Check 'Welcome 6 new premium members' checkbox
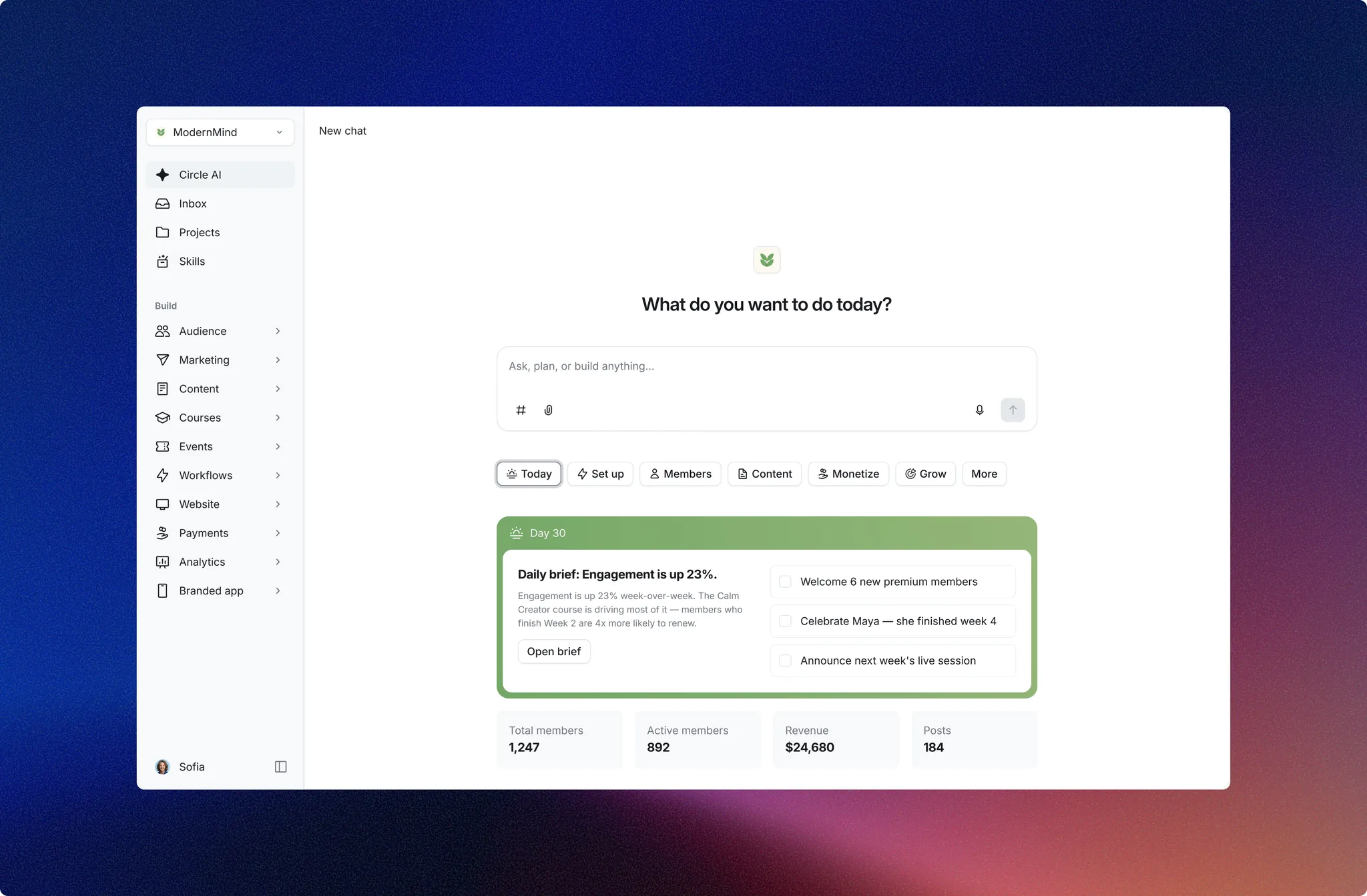 pyautogui.click(x=786, y=582)
